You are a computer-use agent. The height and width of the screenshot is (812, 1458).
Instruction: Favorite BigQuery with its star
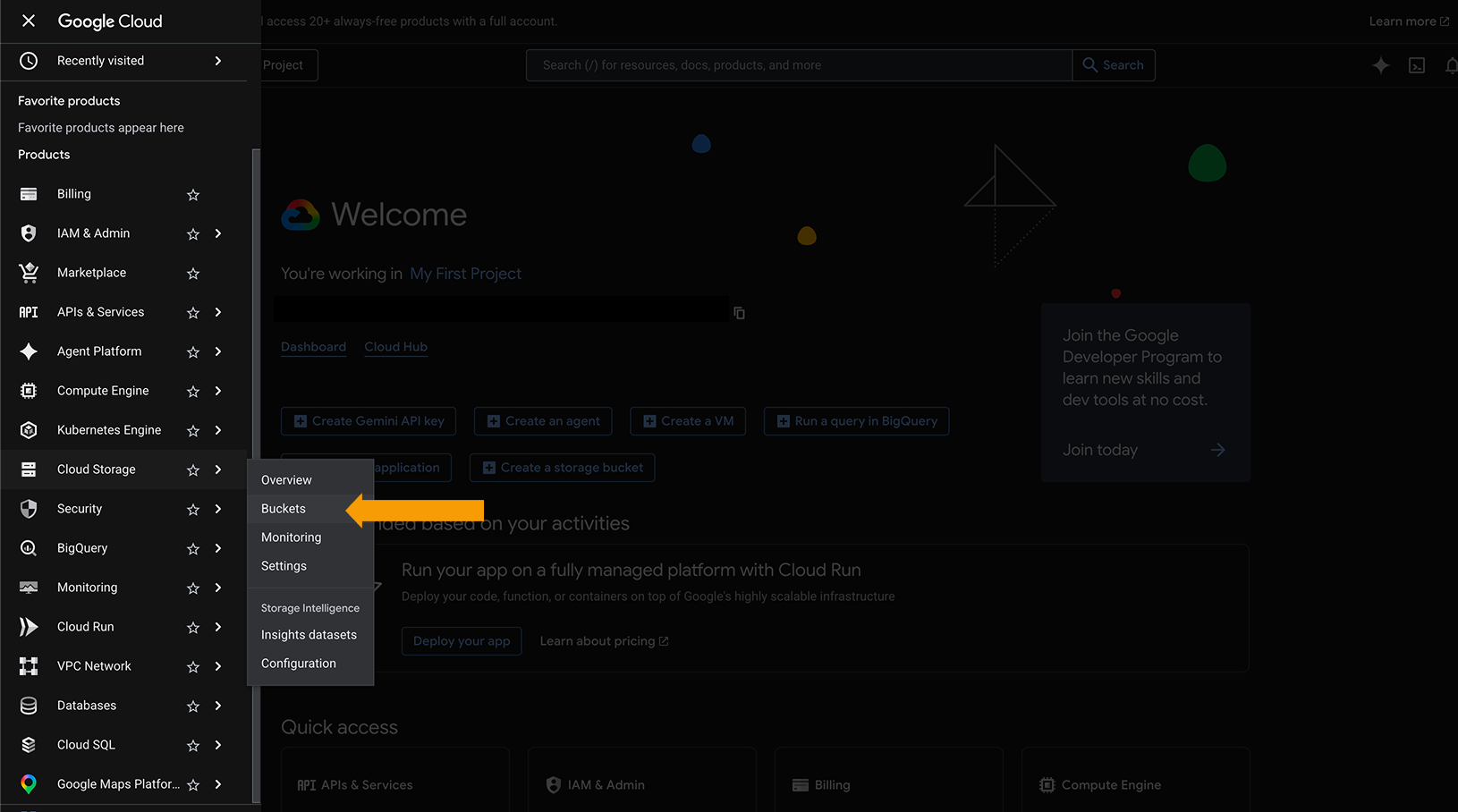click(x=193, y=548)
